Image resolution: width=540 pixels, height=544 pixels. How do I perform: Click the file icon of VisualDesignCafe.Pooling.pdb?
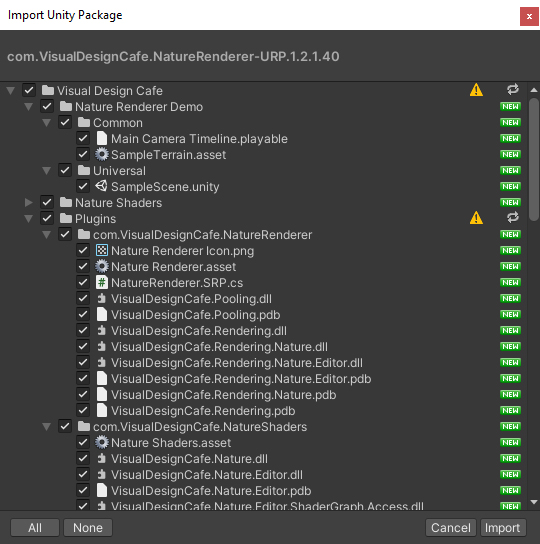[102, 314]
